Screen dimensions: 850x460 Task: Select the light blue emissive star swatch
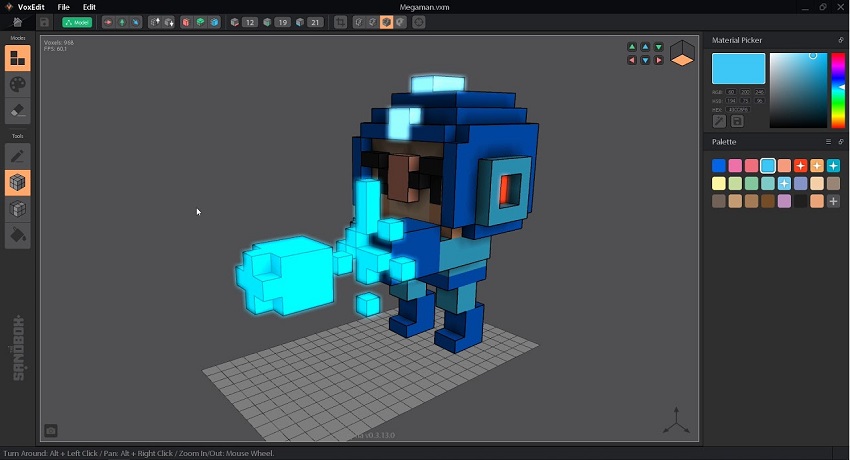click(x=784, y=183)
